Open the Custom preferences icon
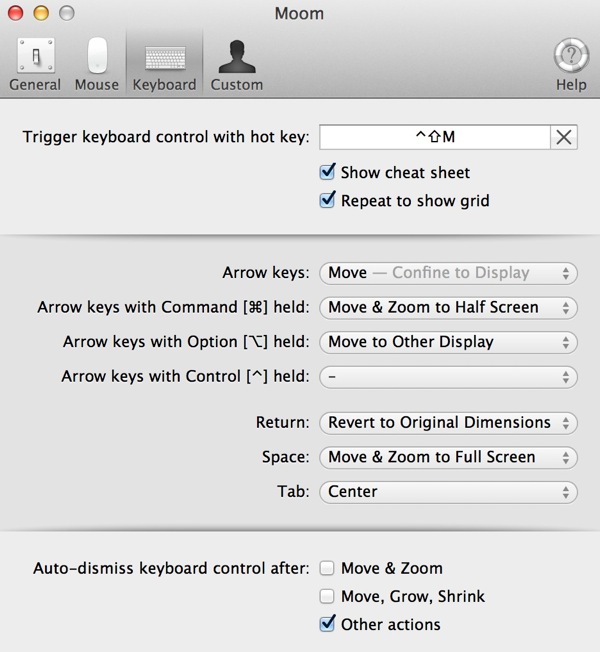Screen dimensions: 600x652 tap(237, 65)
